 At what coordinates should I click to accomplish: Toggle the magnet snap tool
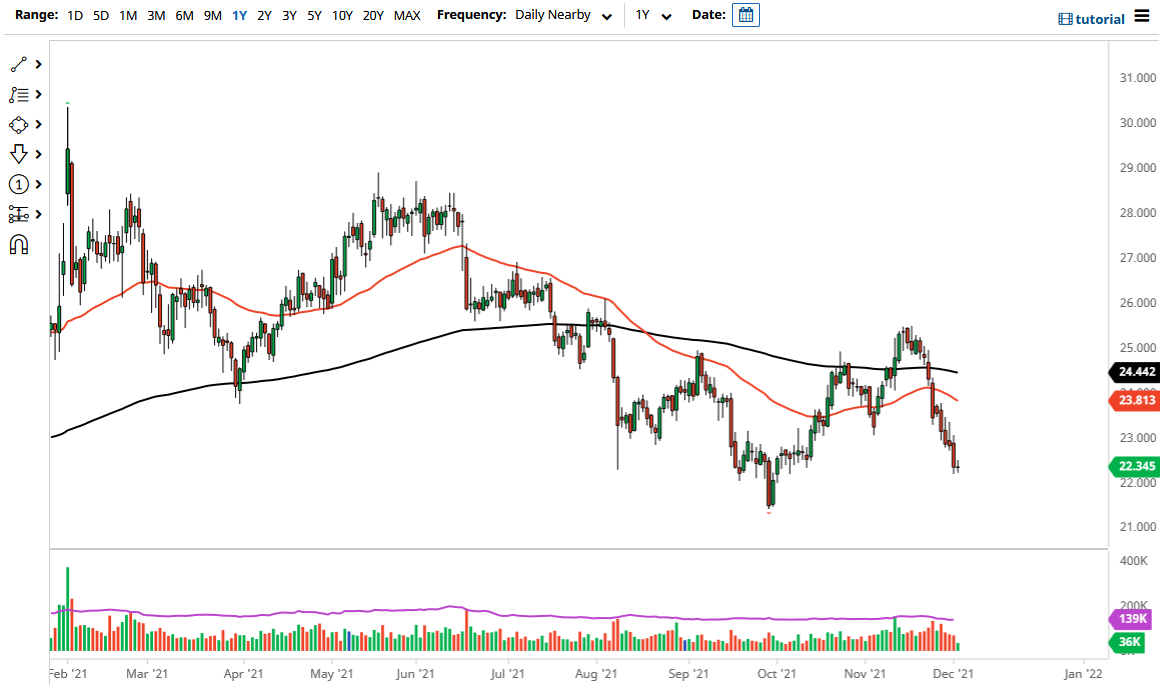click(19, 244)
